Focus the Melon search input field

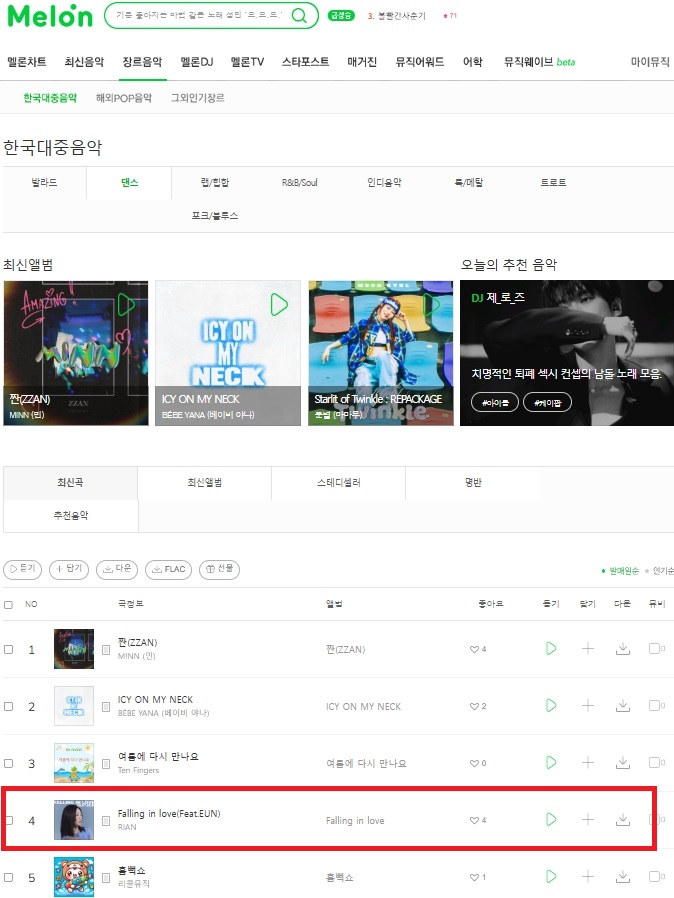[199, 15]
